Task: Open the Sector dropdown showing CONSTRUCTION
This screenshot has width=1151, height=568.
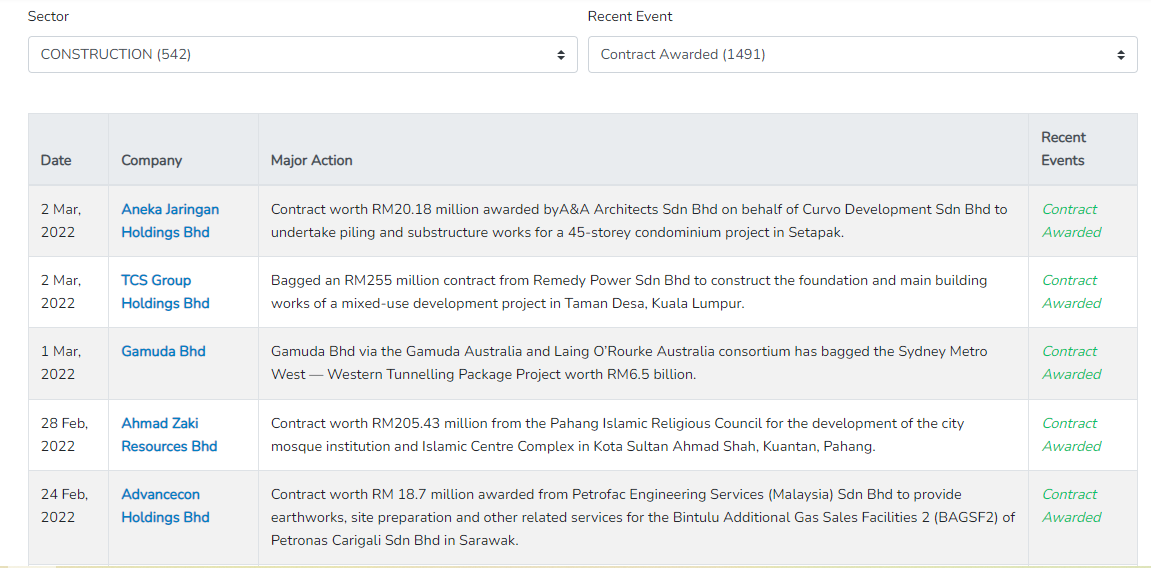Action: 302,55
